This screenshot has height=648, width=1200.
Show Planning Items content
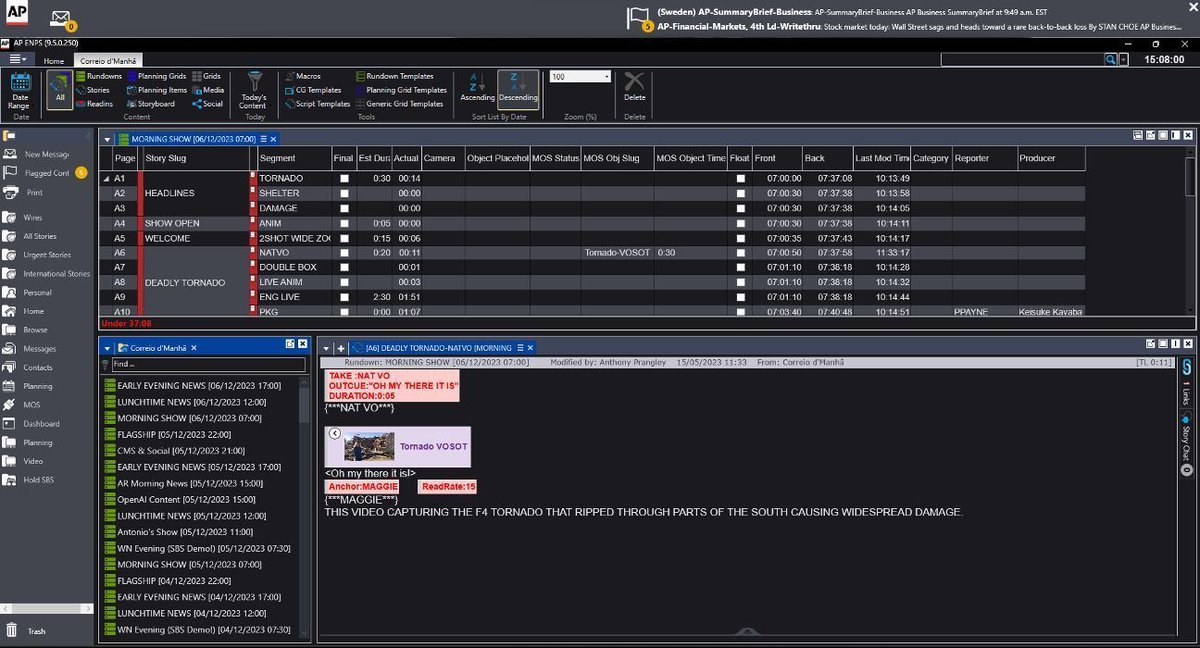pos(156,90)
